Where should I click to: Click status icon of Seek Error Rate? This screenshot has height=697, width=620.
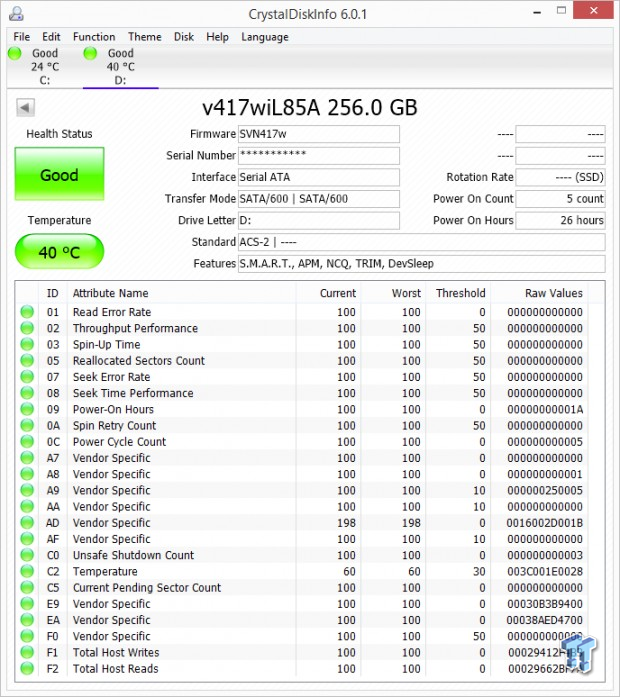pyautogui.click(x=27, y=377)
